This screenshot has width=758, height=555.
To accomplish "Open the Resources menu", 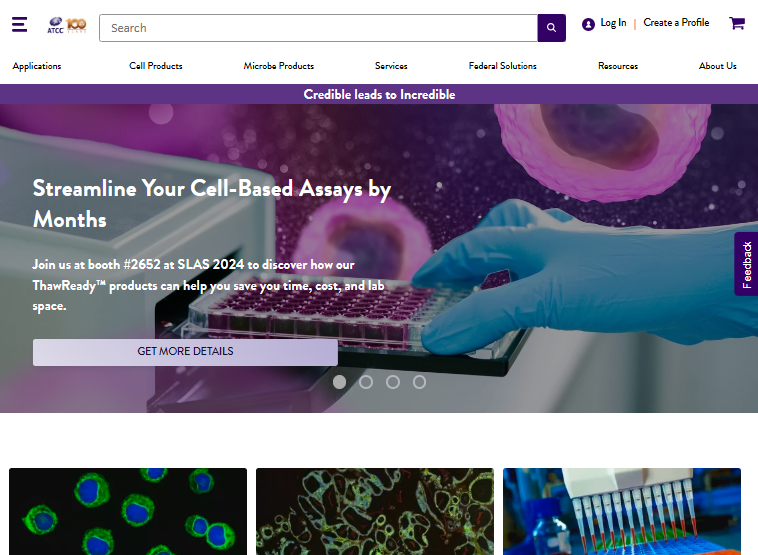I will point(618,66).
